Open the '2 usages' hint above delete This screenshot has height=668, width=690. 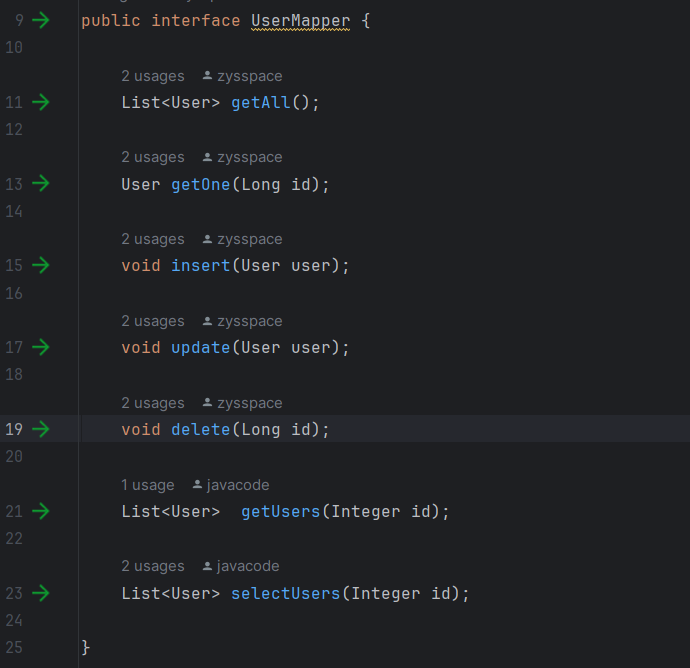tap(153, 403)
